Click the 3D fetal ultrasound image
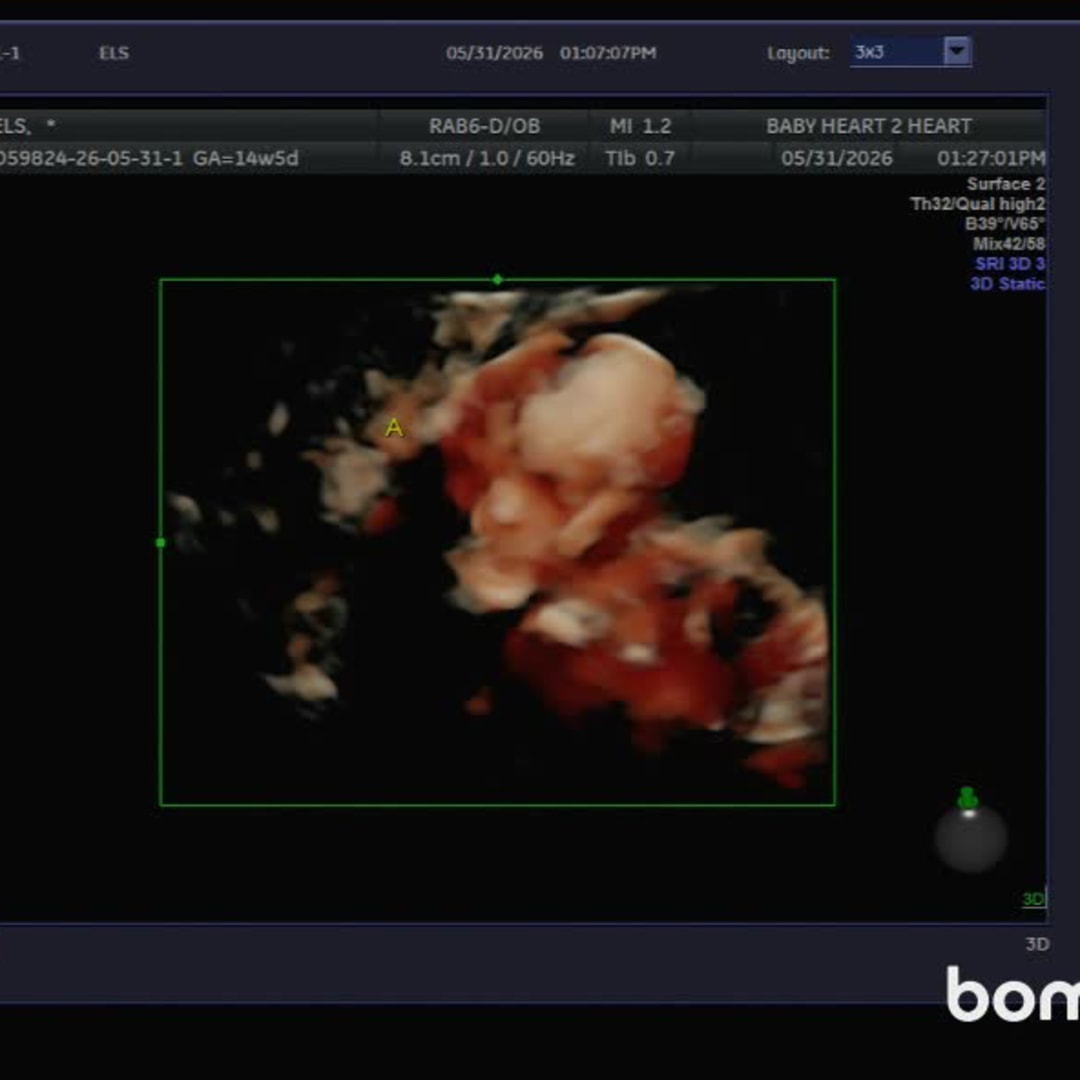 pos(497,542)
